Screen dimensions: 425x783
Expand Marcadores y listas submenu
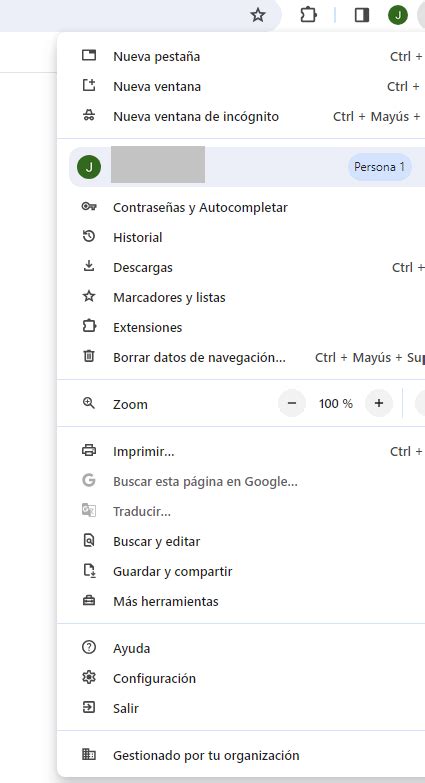click(241, 297)
